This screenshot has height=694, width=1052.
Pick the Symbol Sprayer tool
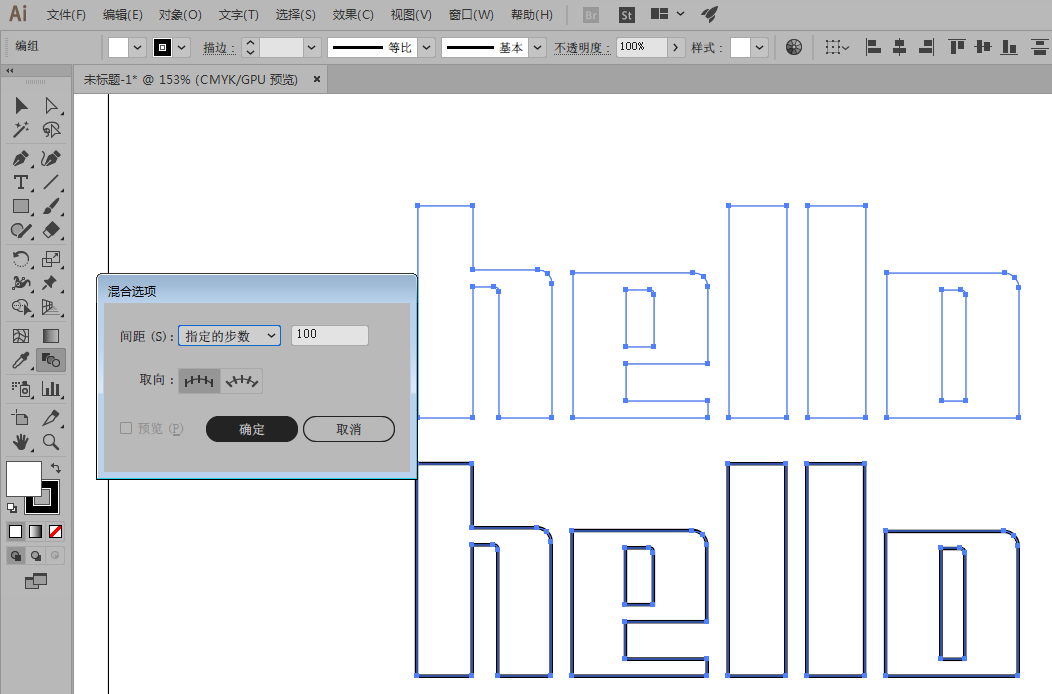21,389
